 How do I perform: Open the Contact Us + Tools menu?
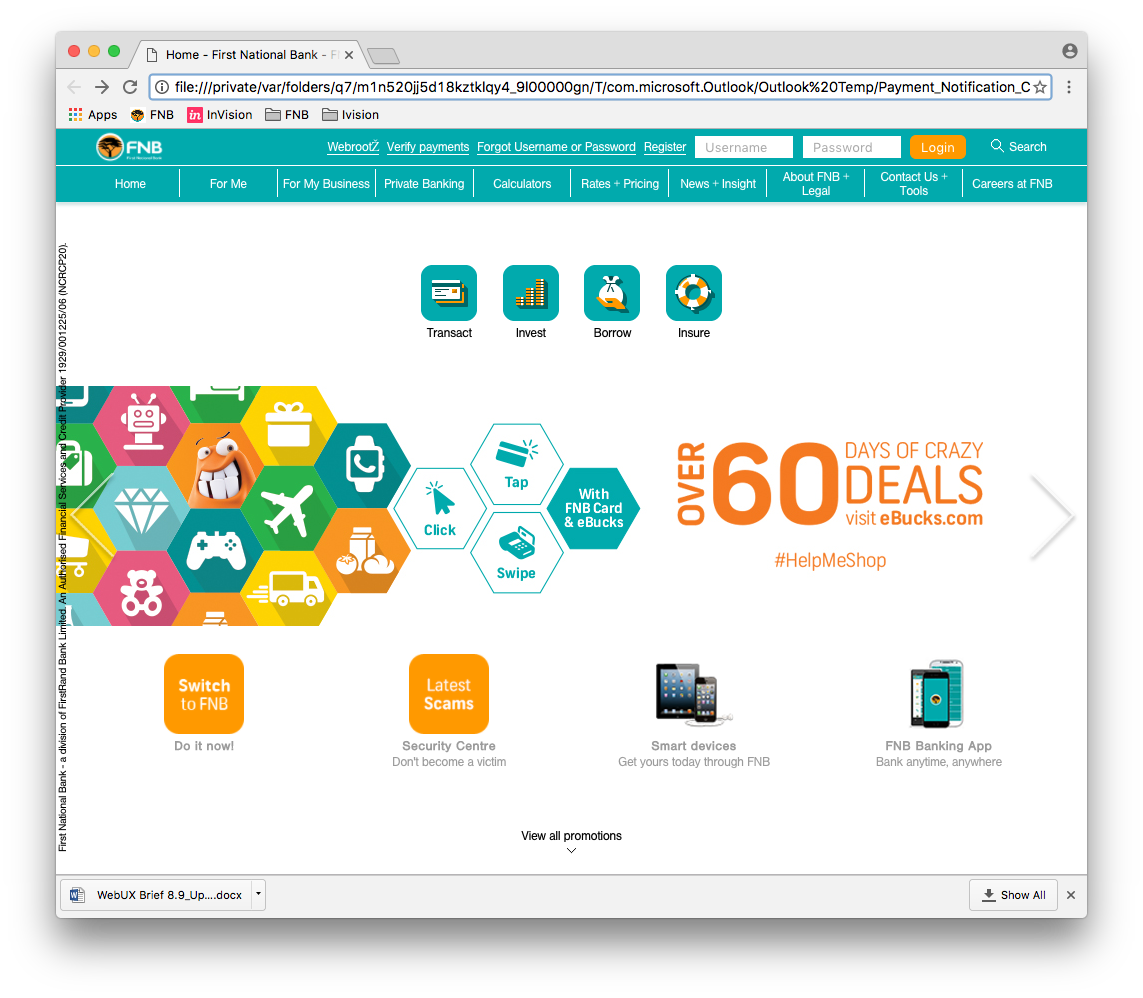click(913, 184)
